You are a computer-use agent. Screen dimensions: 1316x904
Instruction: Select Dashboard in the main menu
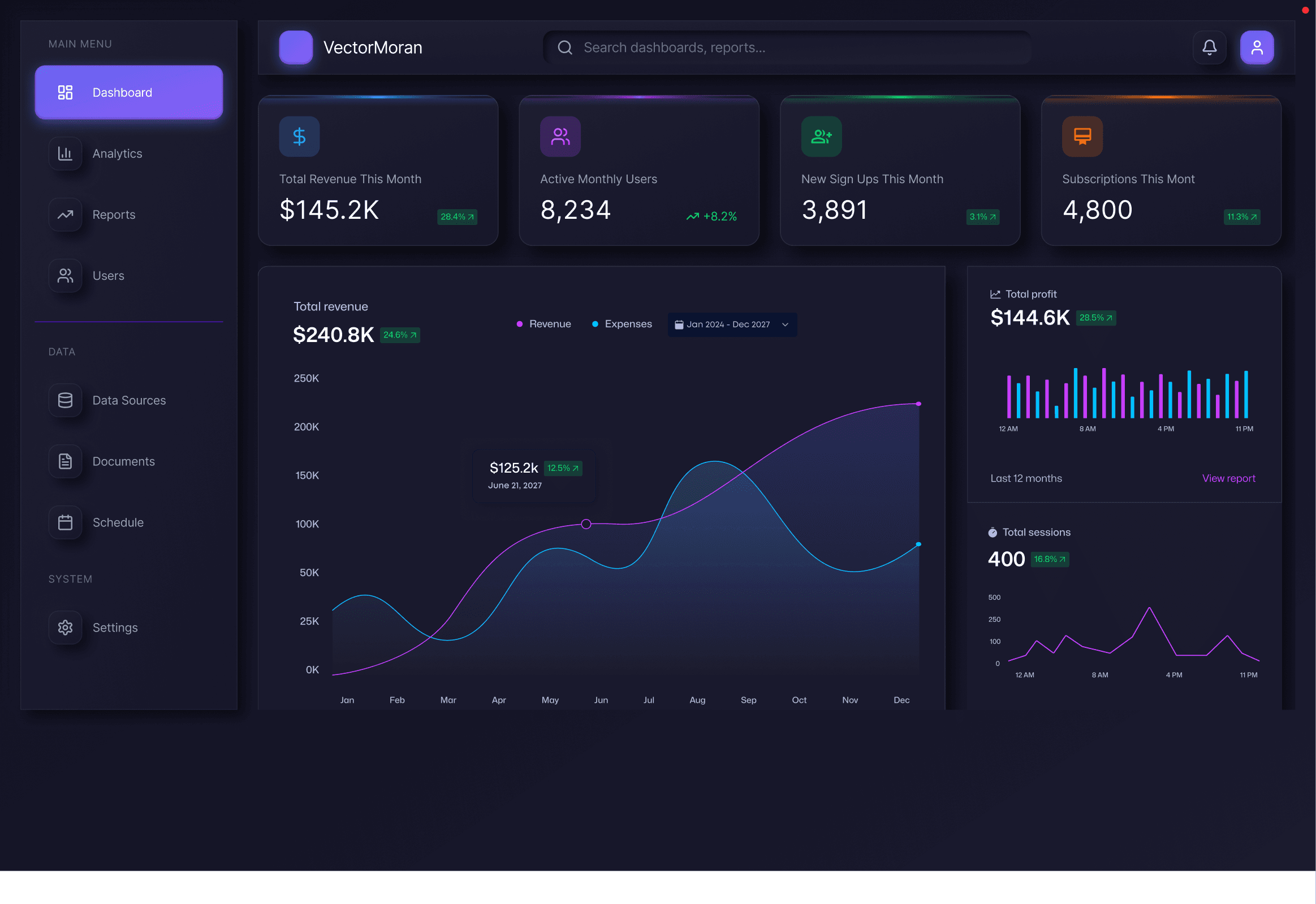(x=128, y=92)
